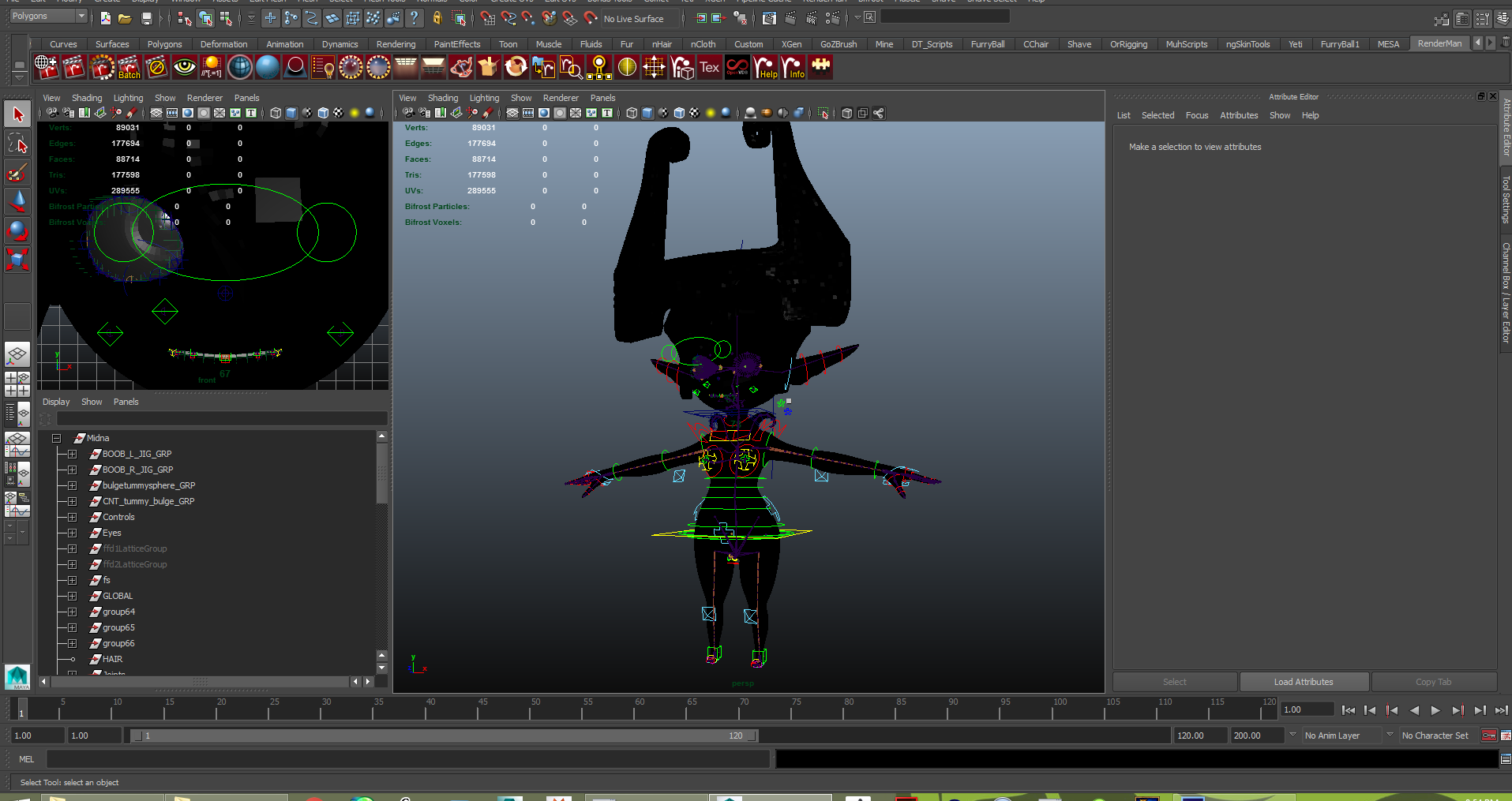The image size is (1512, 801).
Task: Switch to the Animation shelf tab
Action: [x=284, y=44]
